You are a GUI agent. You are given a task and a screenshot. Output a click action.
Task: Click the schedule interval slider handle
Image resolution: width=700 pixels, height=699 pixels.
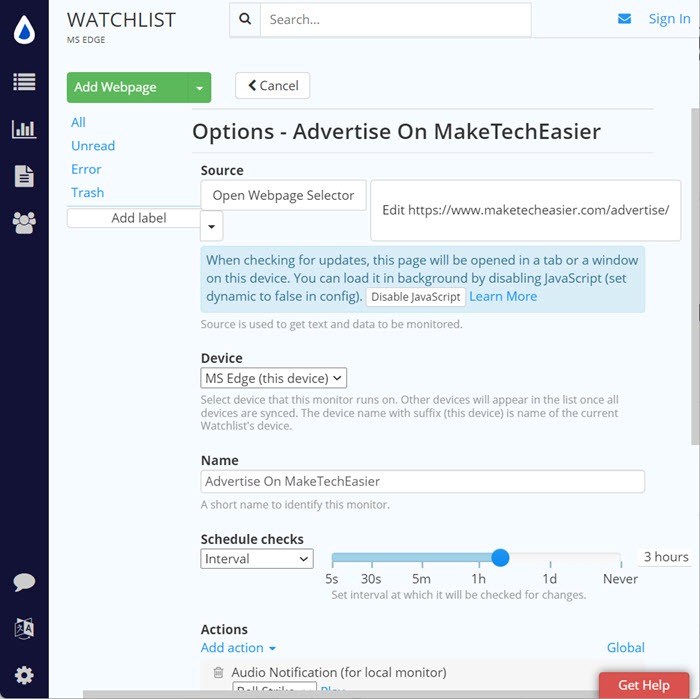click(500, 558)
